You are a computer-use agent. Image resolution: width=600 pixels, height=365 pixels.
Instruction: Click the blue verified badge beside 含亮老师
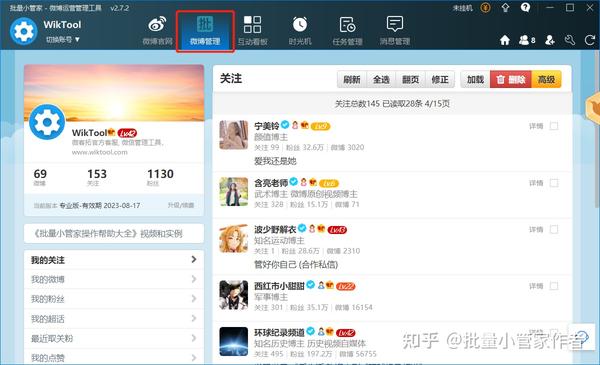tap(293, 181)
